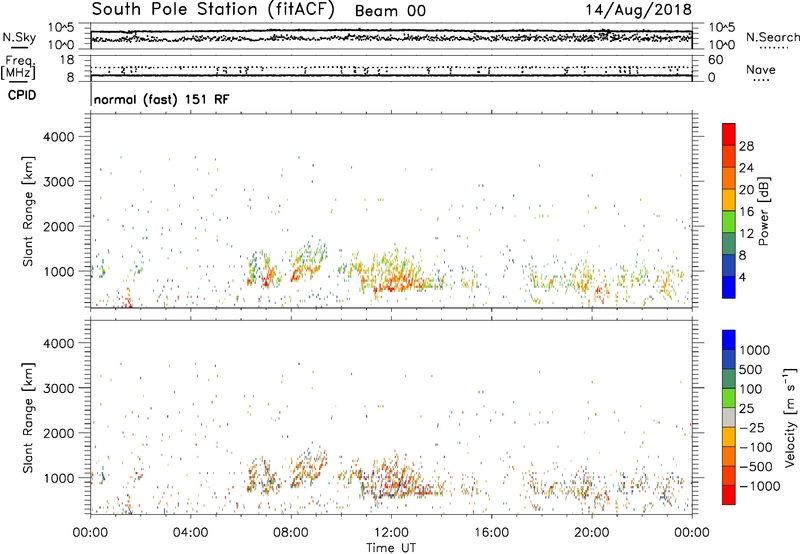
Task: Click the "Freq. [MHz]" axis label
Action: [x=18, y=67]
